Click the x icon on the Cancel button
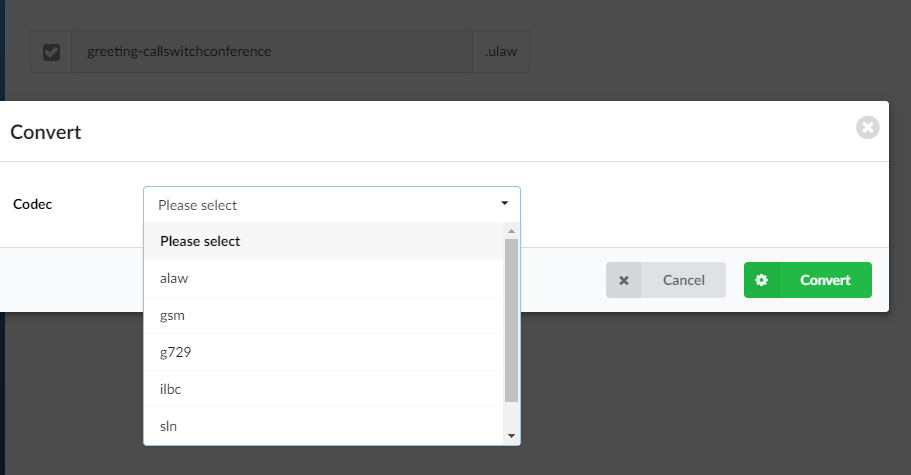911x475 pixels. click(x=624, y=280)
